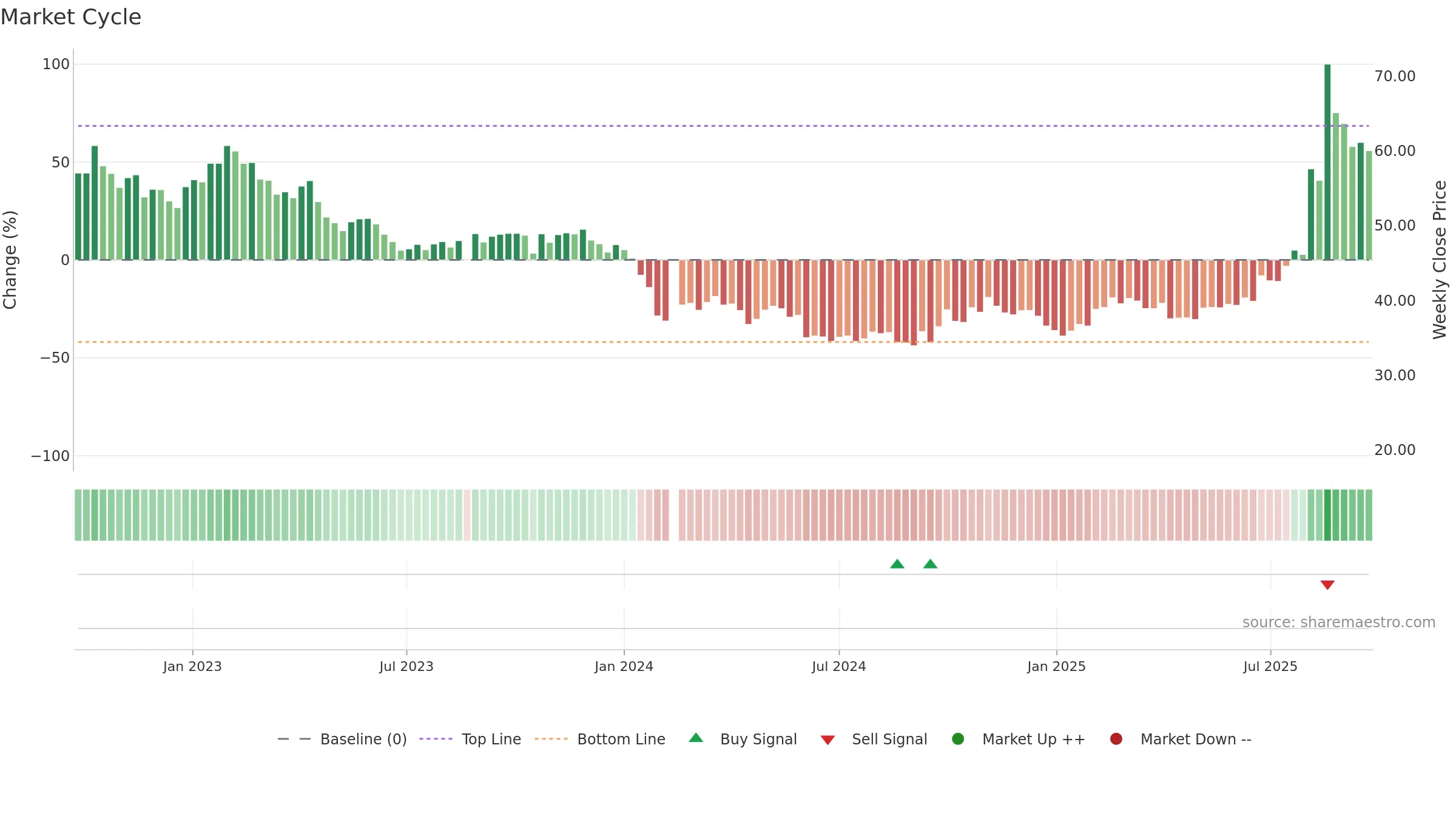This screenshot has height=819, width=1456.
Task: Click the 100 tick on left axis
Action: click(56, 64)
